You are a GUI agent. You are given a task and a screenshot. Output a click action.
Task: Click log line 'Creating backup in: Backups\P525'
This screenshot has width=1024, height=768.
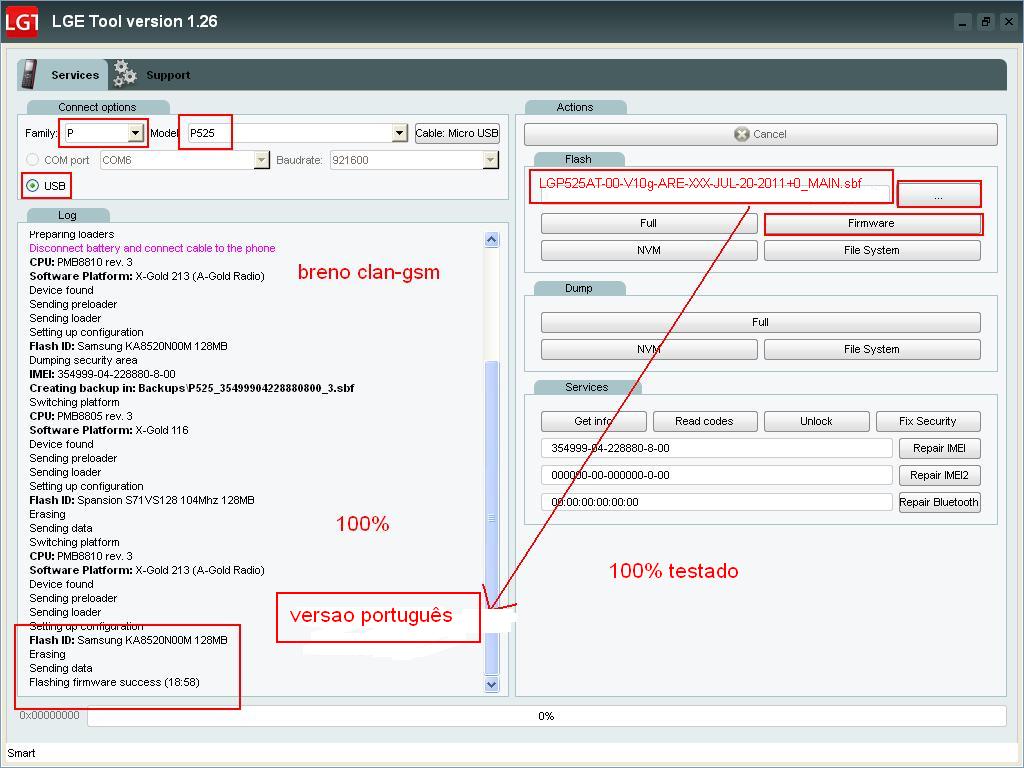click(192, 388)
